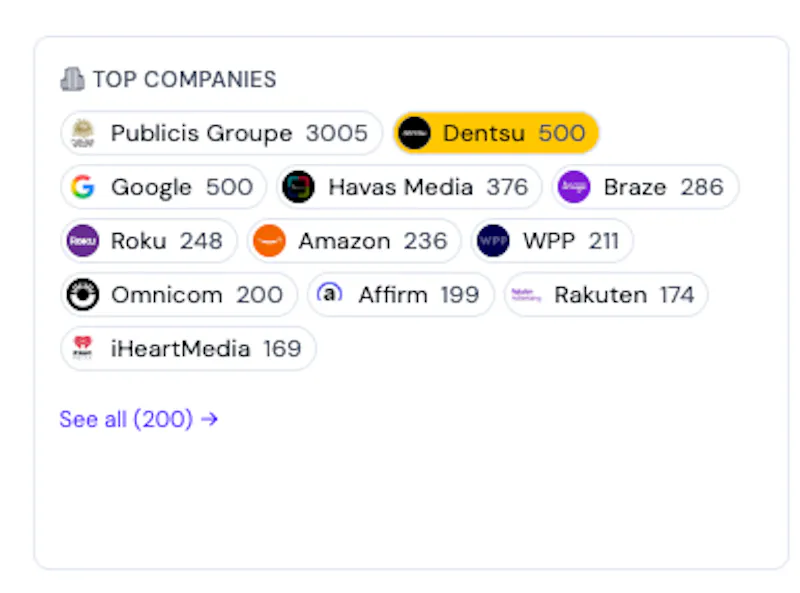Choose the Roku 248 chip
This screenshot has width=800, height=593.
pyautogui.click(x=149, y=240)
